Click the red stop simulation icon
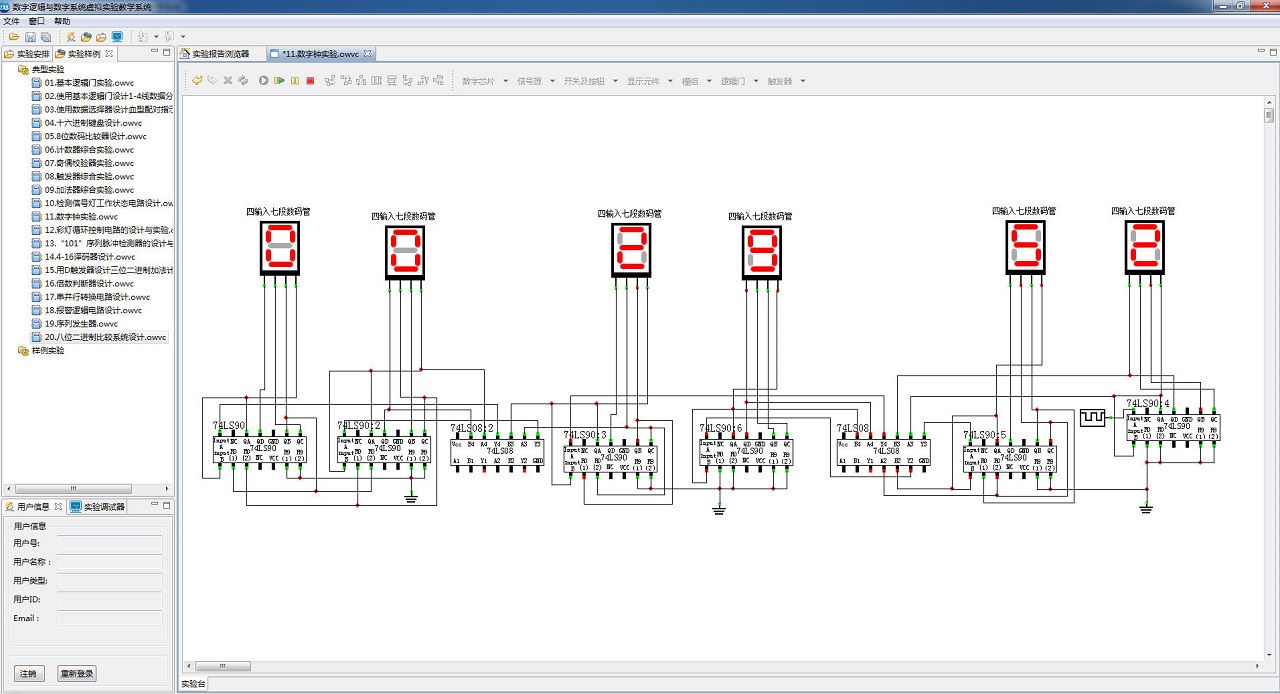 (x=310, y=80)
